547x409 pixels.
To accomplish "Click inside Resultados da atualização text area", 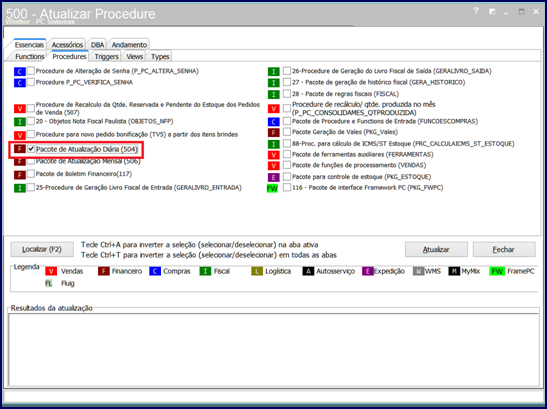I will (274, 349).
